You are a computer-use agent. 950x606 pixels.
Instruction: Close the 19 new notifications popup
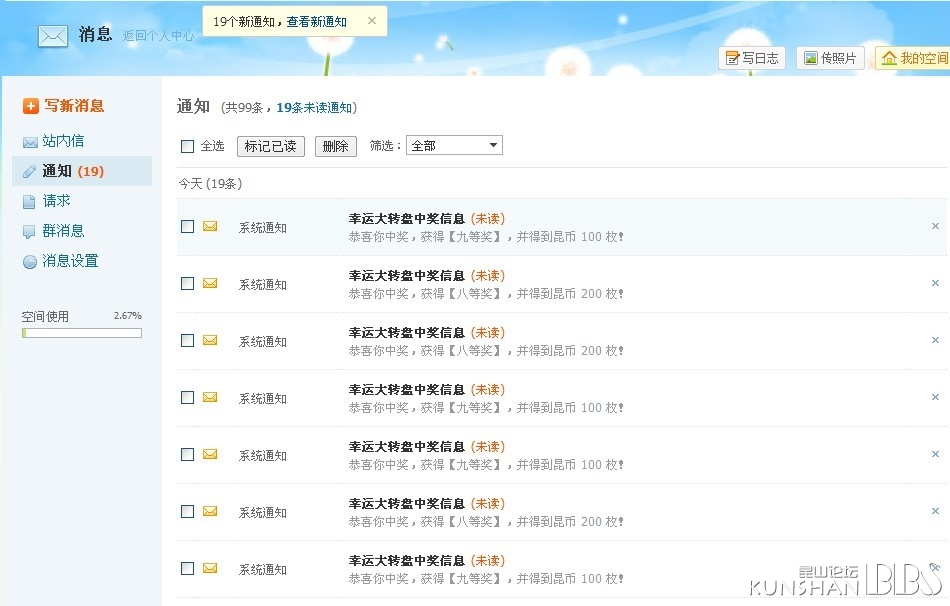click(372, 21)
